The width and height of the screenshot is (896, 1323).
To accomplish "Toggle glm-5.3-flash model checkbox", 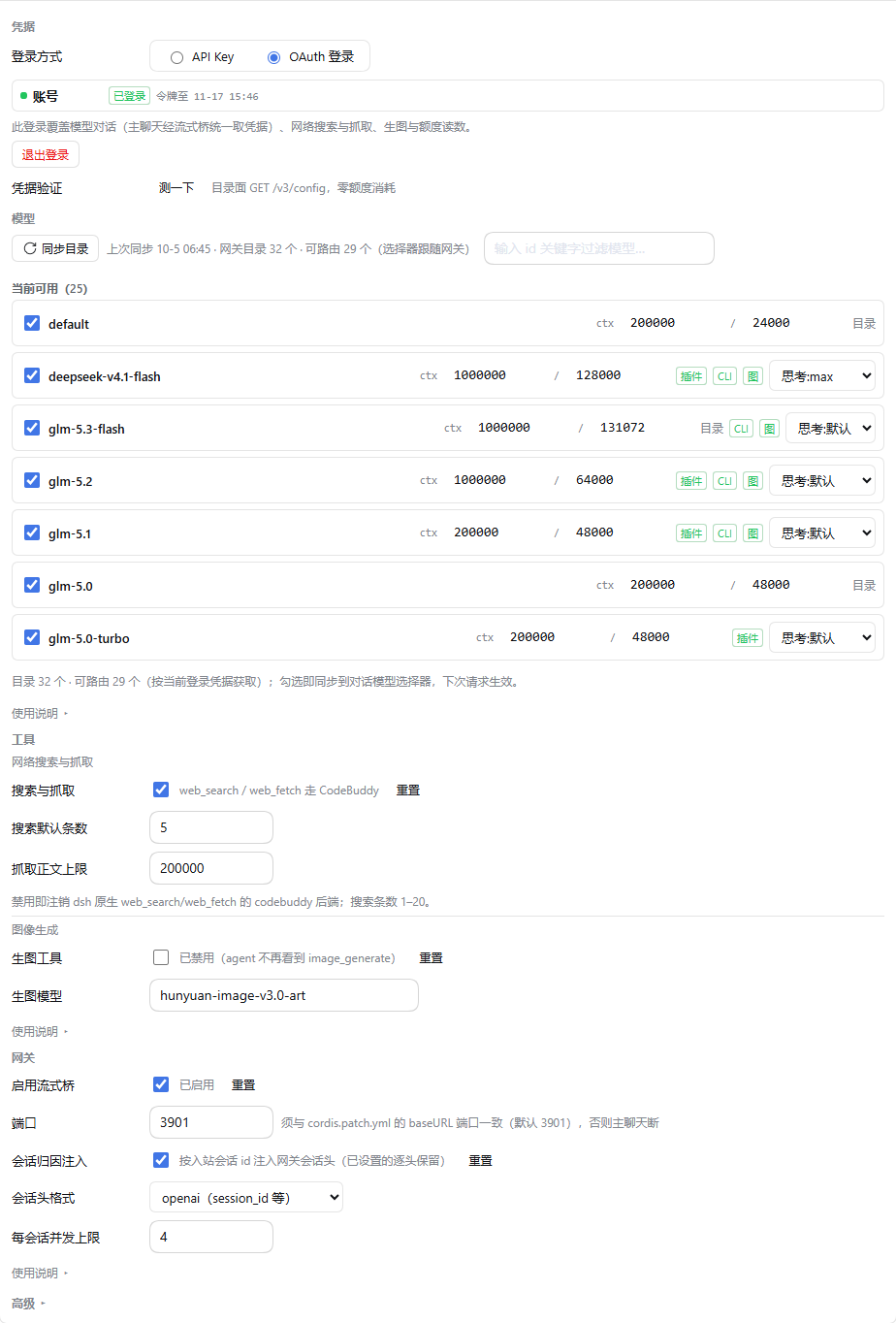I will [x=32, y=428].
